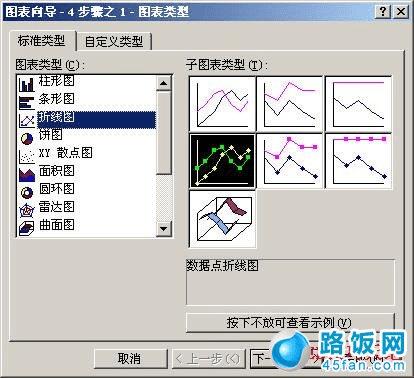414x378 pixels.
Task: Choose stacked line sub-type with markers
Action: click(290, 161)
